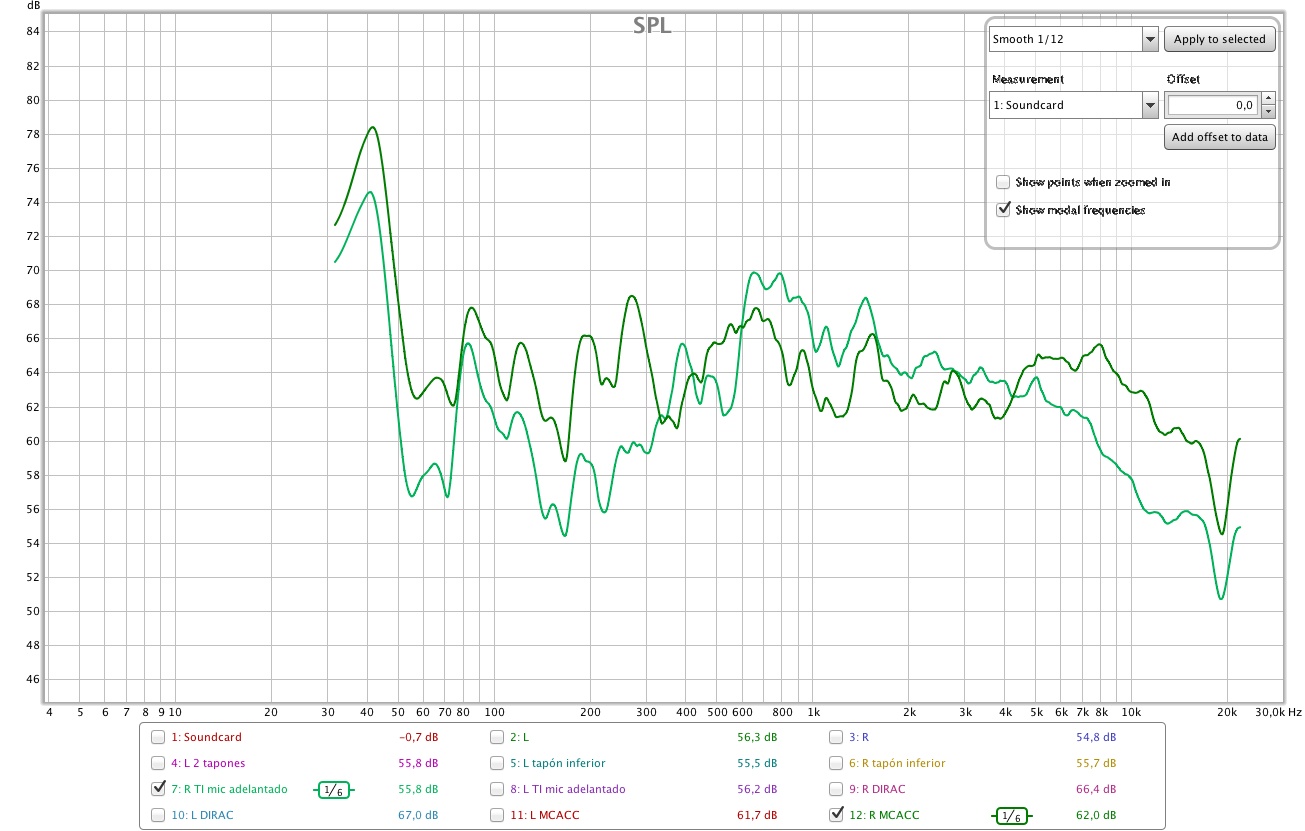
Task: Click the 30,0k Hz axis end label
Action: pyautogui.click(x=1278, y=712)
